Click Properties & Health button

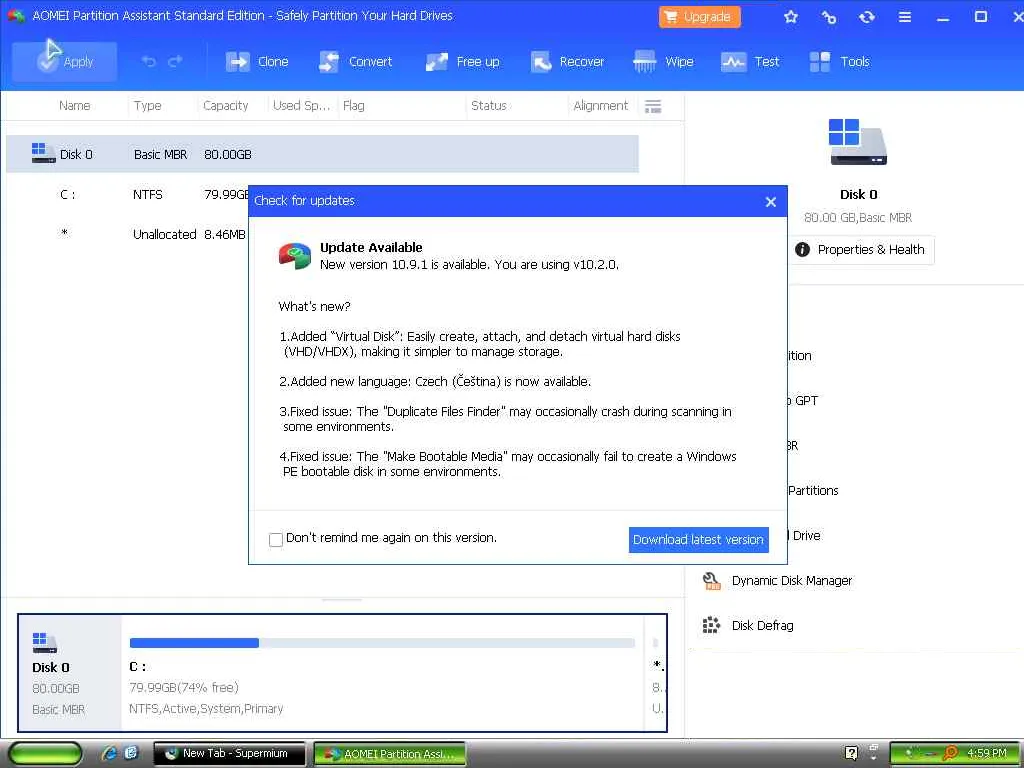[860, 250]
